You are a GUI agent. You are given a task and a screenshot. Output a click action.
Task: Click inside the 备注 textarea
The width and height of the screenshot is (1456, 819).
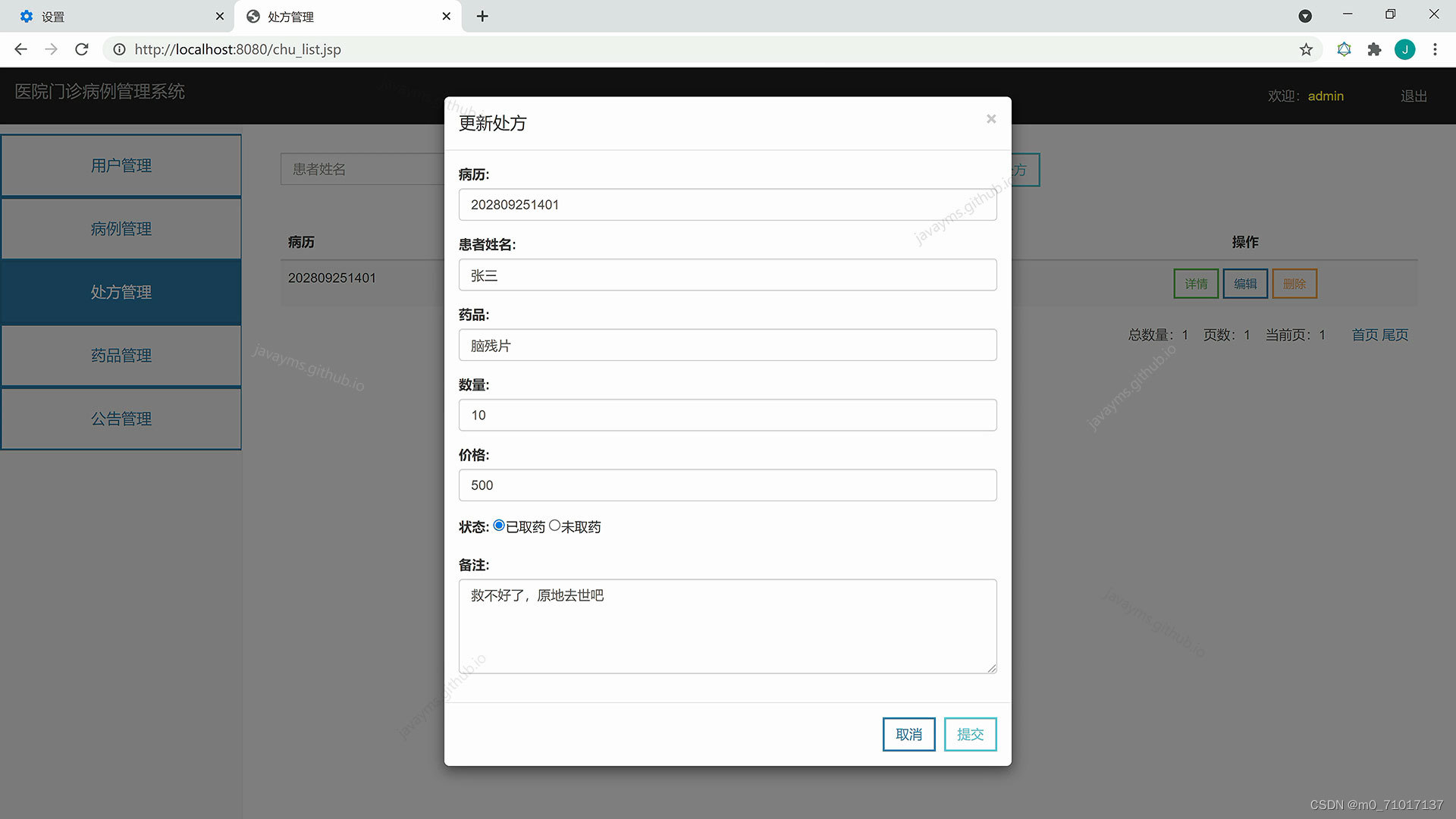(727, 626)
